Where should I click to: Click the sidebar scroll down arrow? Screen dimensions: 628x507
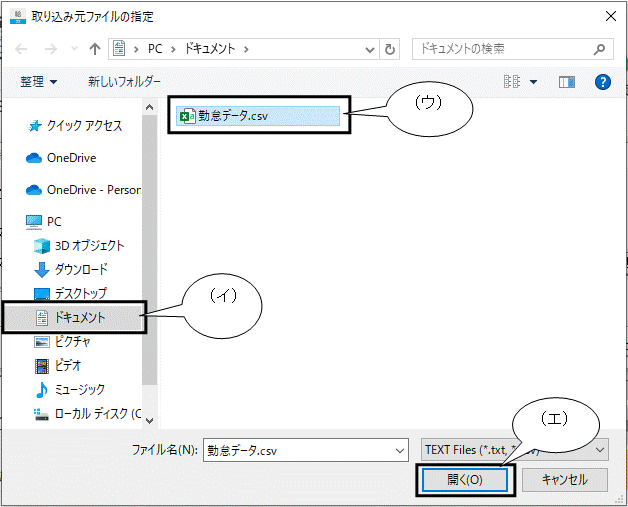tap(149, 420)
